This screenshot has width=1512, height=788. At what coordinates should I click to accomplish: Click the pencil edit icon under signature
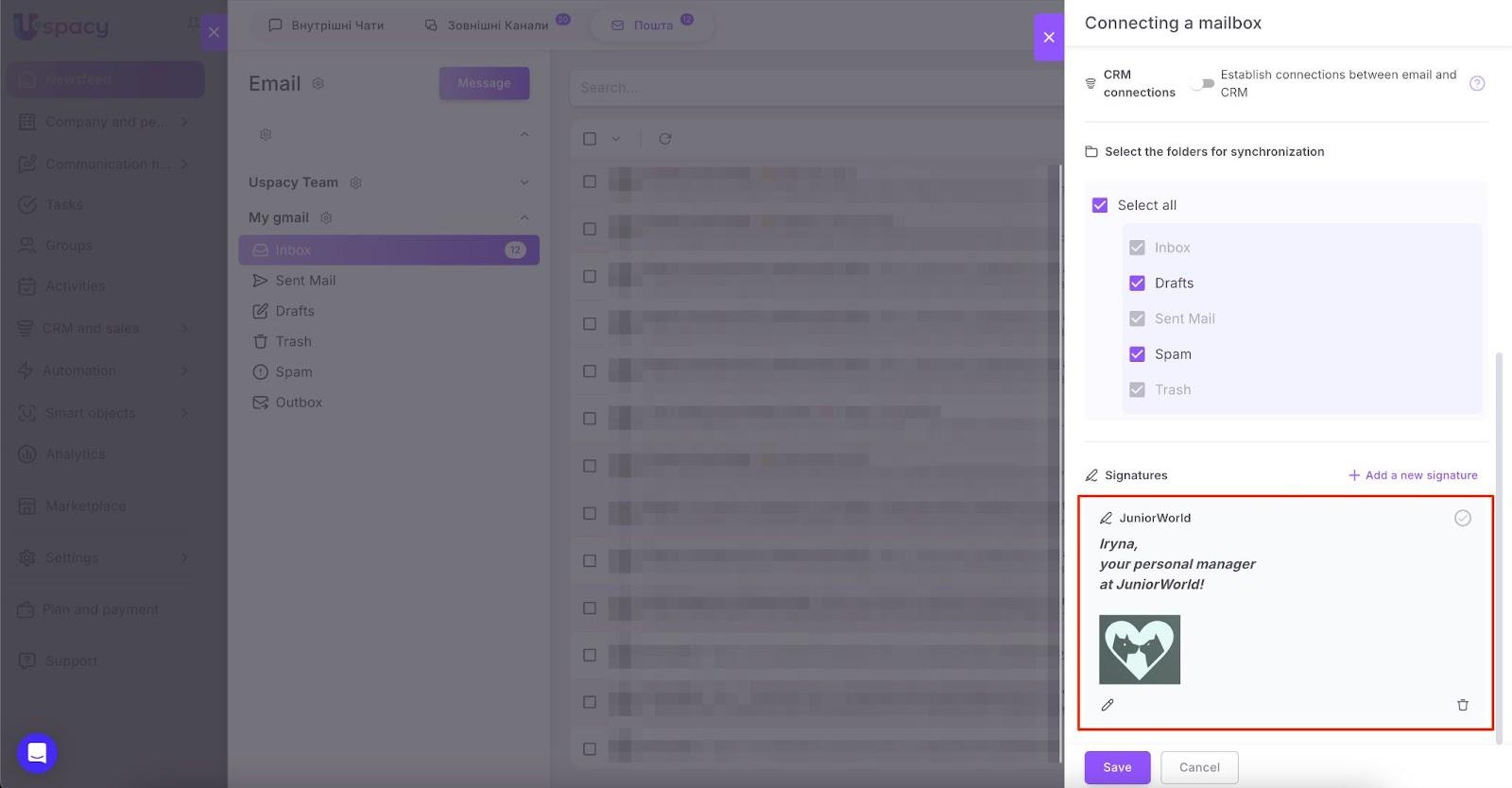[x=1108, y=705]
